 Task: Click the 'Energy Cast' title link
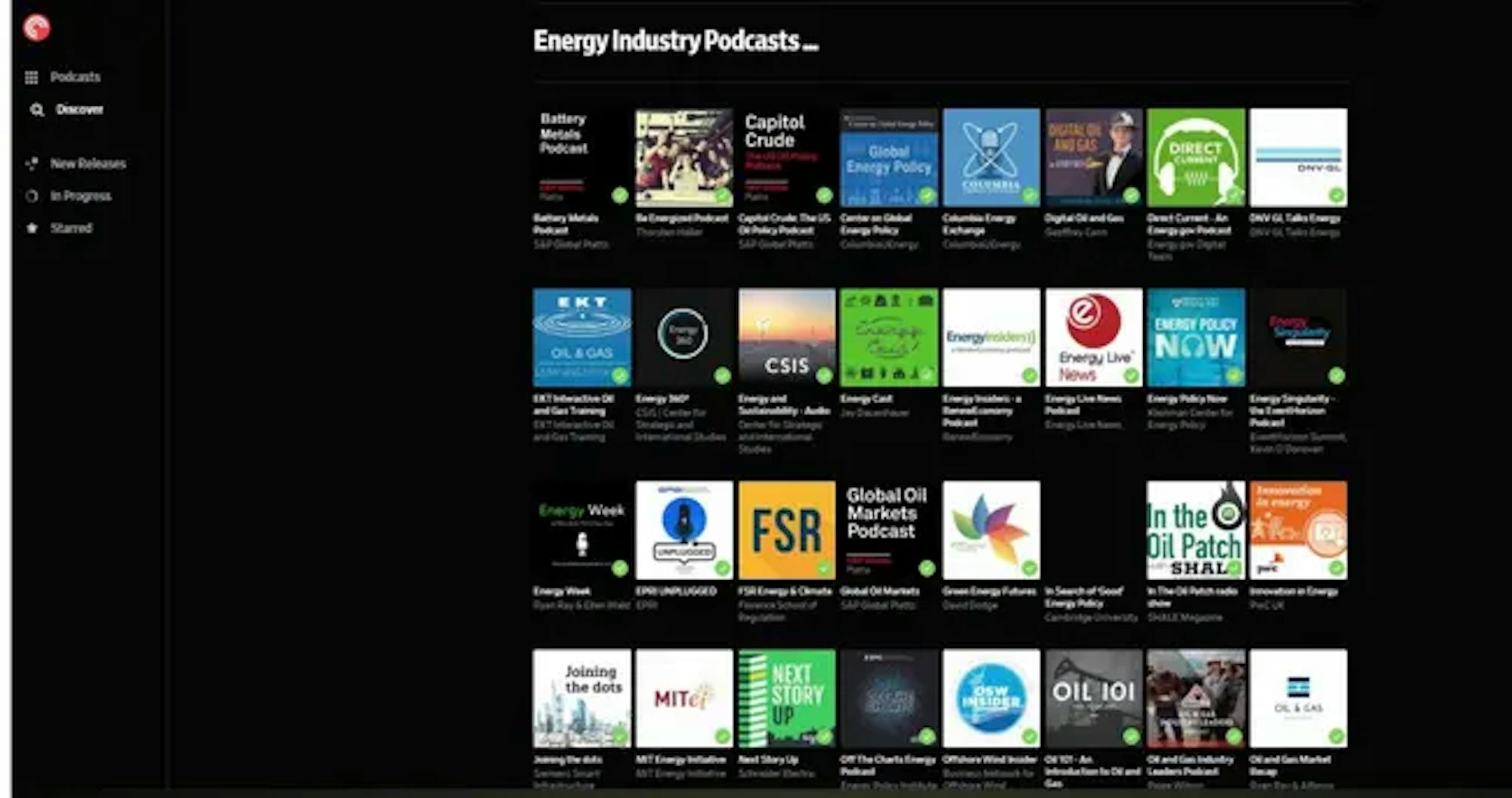pos(866,399)
